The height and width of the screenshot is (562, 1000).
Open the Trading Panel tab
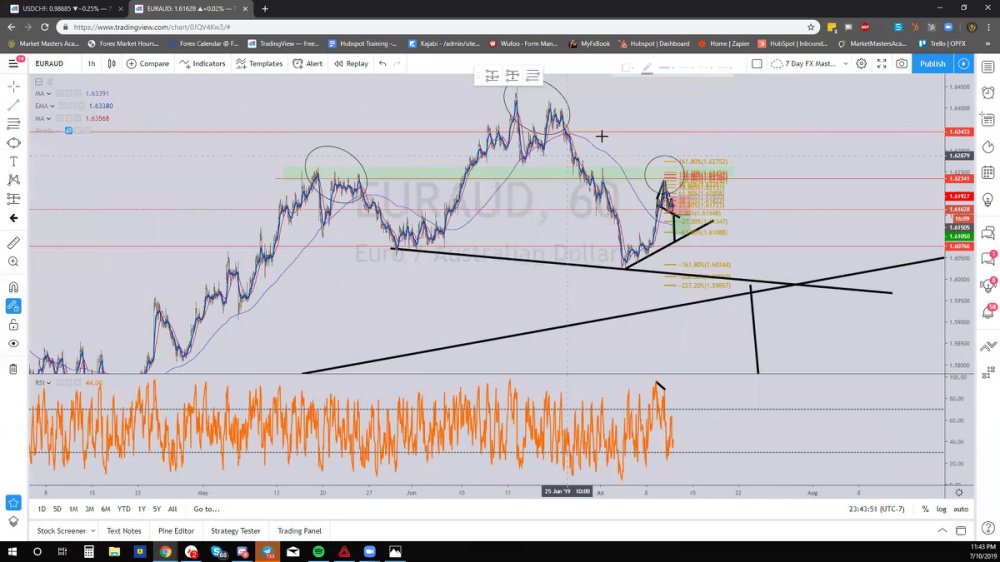299,531
